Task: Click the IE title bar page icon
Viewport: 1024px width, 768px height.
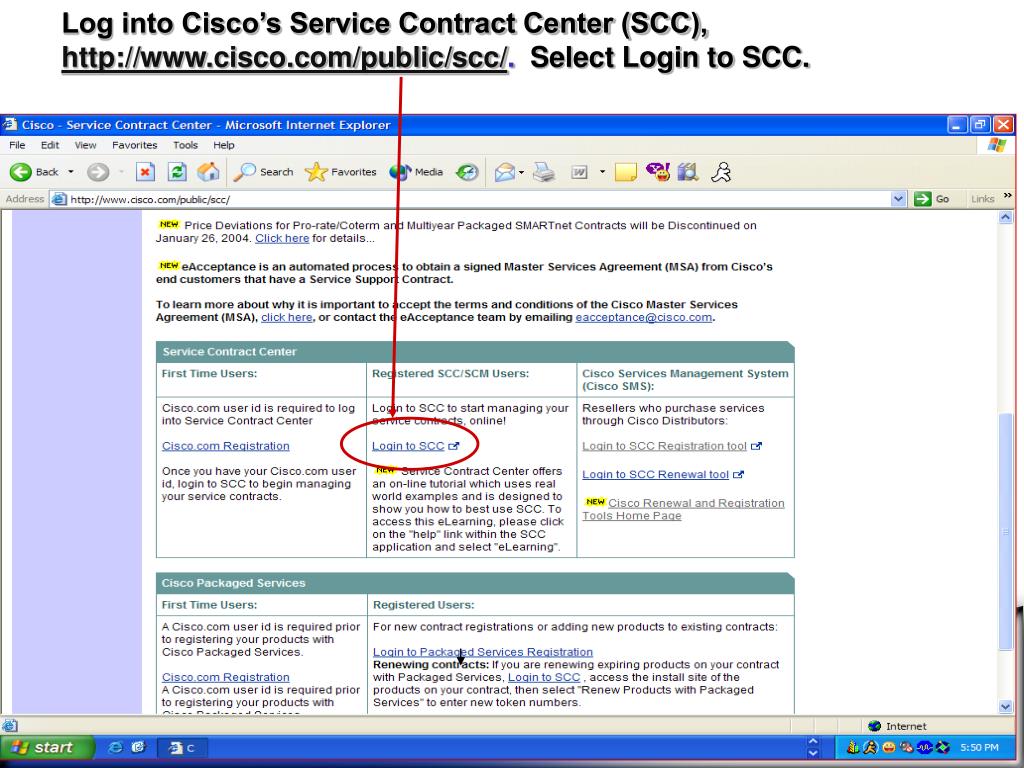Action: (9, 124)
